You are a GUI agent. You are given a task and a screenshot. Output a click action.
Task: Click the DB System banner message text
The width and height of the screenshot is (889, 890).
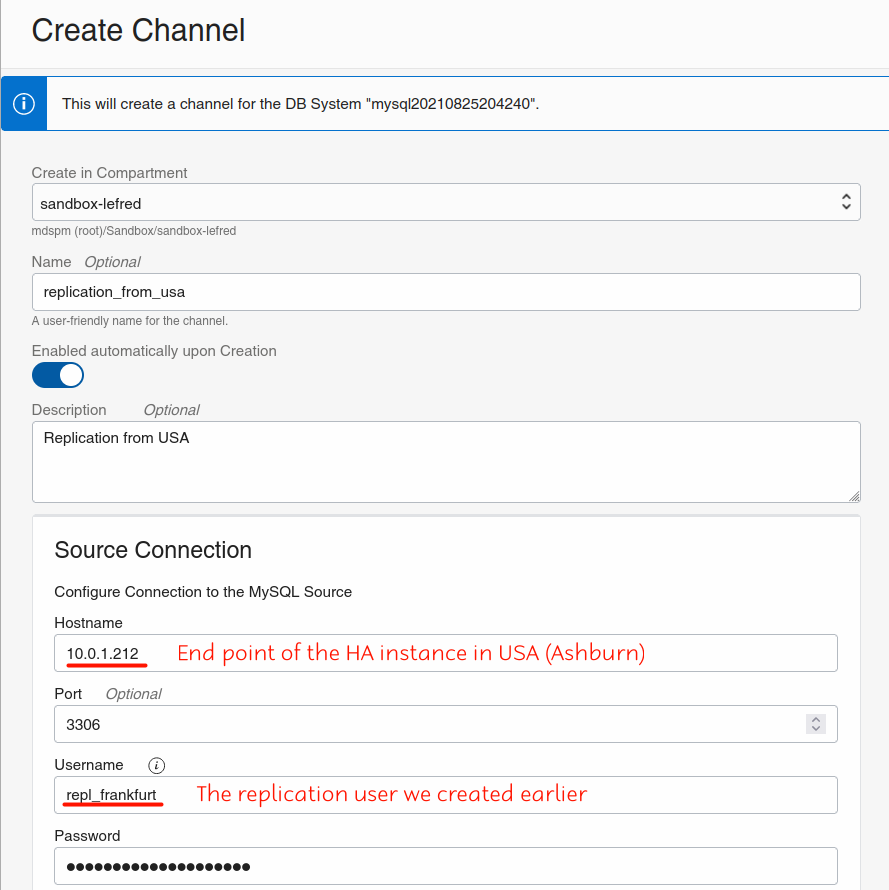pyautogui.click(x=300, y=104)
